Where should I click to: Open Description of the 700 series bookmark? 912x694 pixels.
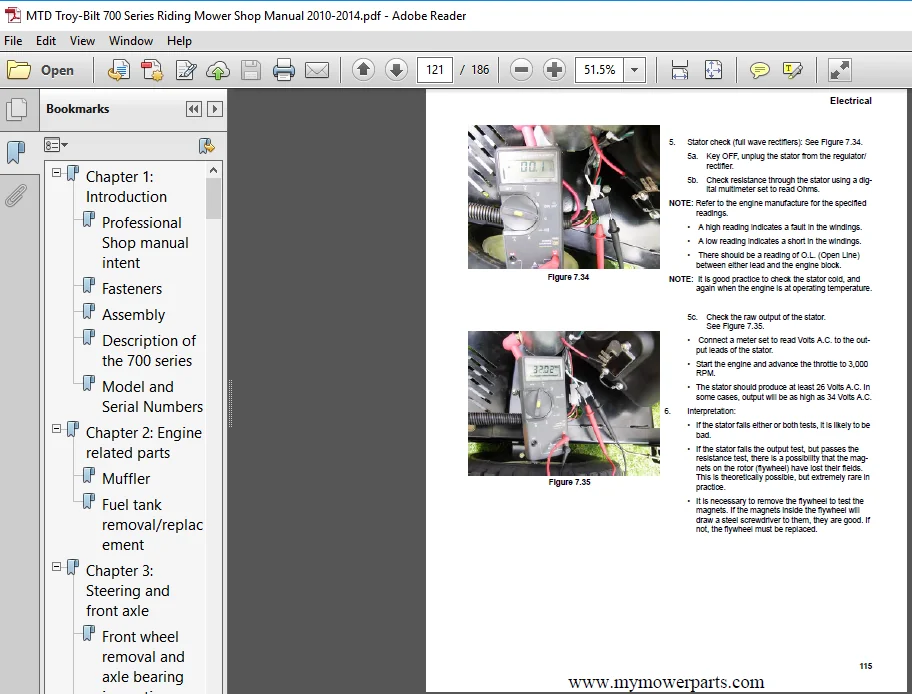(x=149, y=351)
